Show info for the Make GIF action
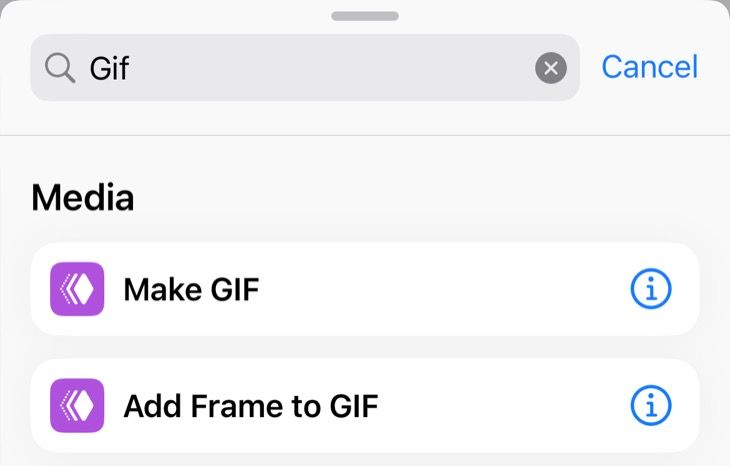The width and height of the screenshot is (730, 466). [651, 289]
